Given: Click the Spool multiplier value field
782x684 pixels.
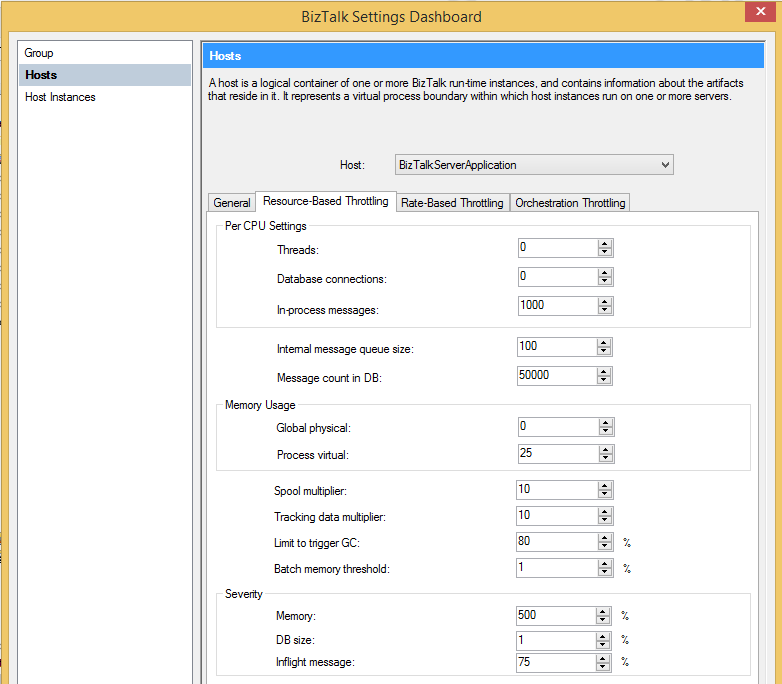Looking at the screenshot, I should pos(557,489).
